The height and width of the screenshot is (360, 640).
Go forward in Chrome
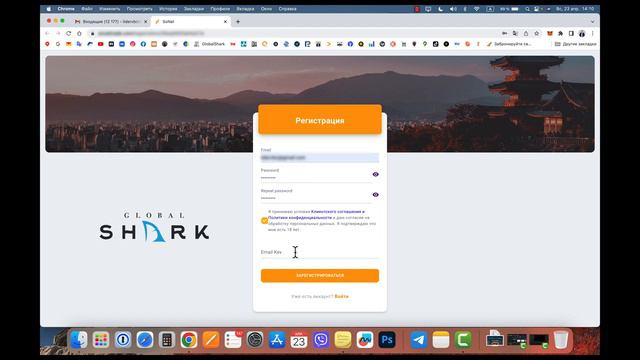pyautogui.click(x=58, y=33)
